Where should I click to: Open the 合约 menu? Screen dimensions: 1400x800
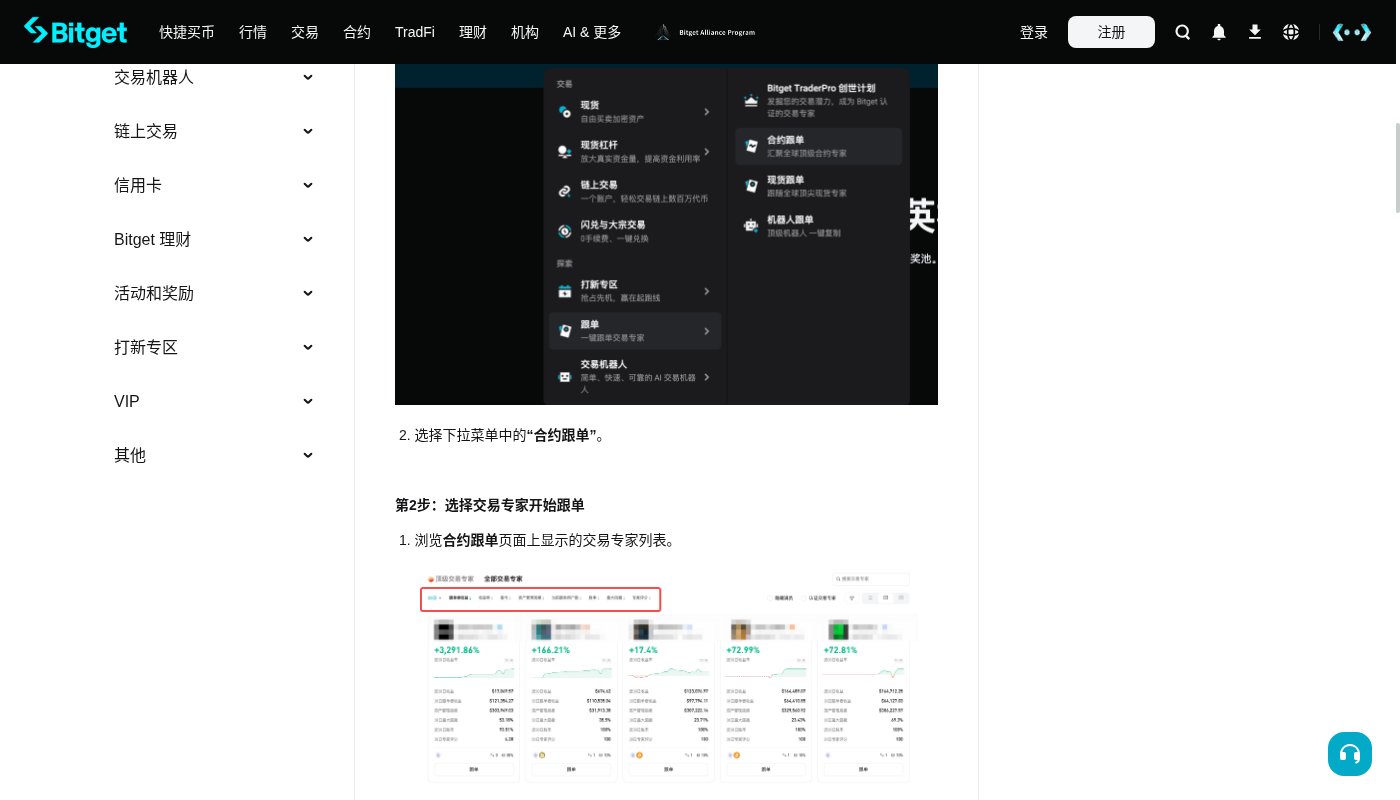click(357, 32)
